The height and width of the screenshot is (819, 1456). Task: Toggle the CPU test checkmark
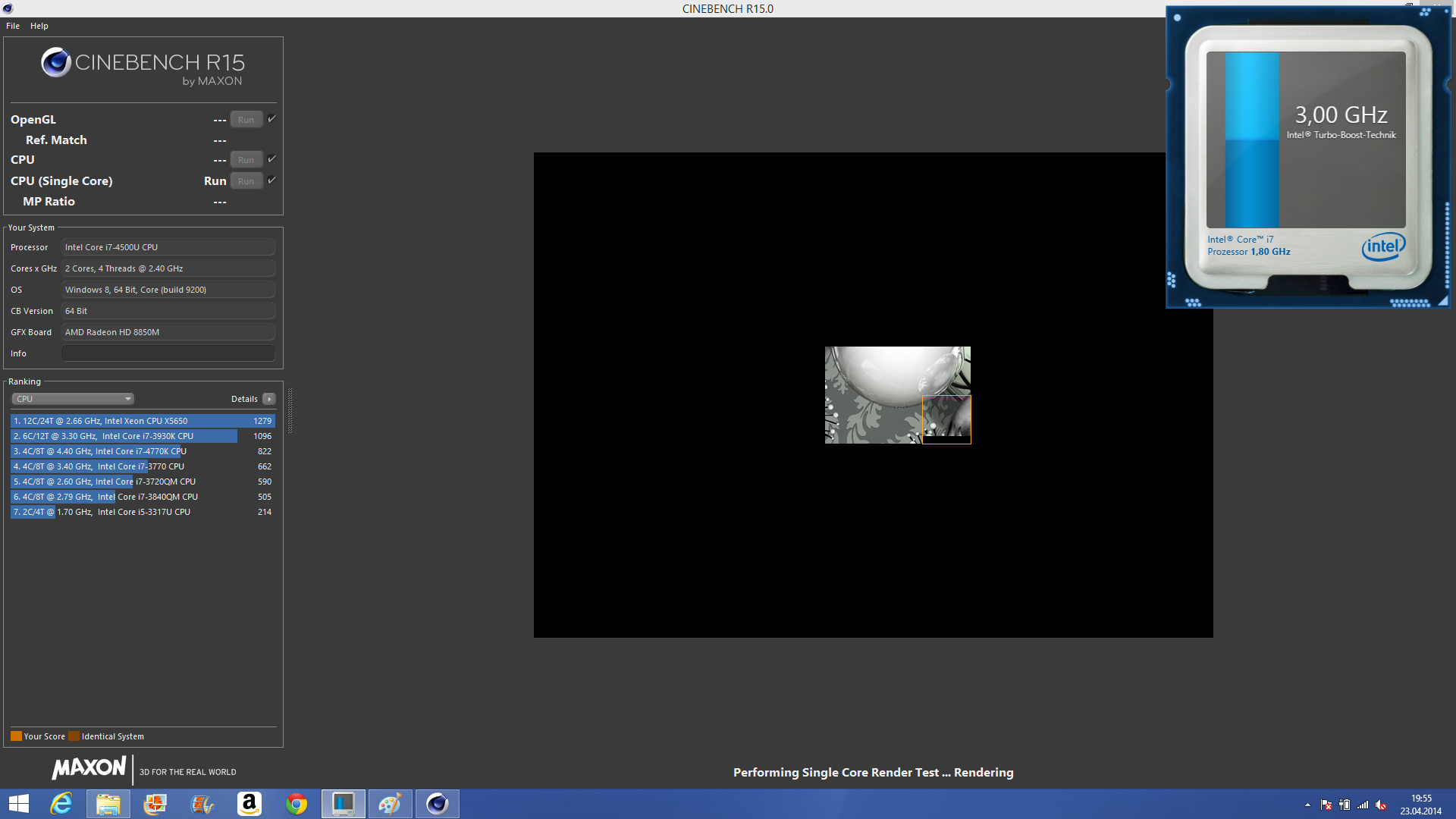pyautogui.click(x=271, y=159)
